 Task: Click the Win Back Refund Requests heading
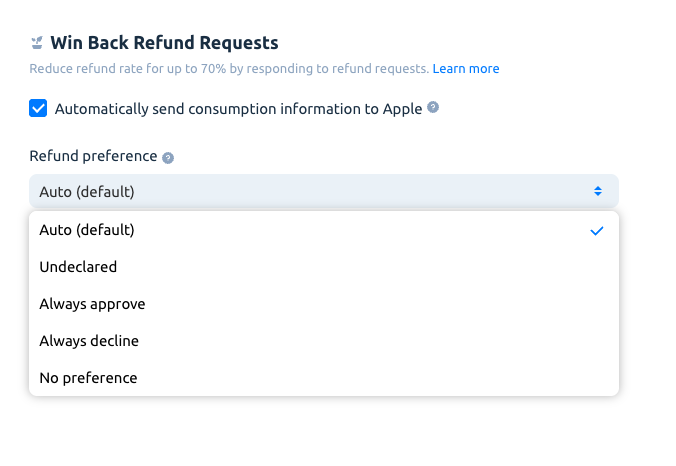point(164,43)
